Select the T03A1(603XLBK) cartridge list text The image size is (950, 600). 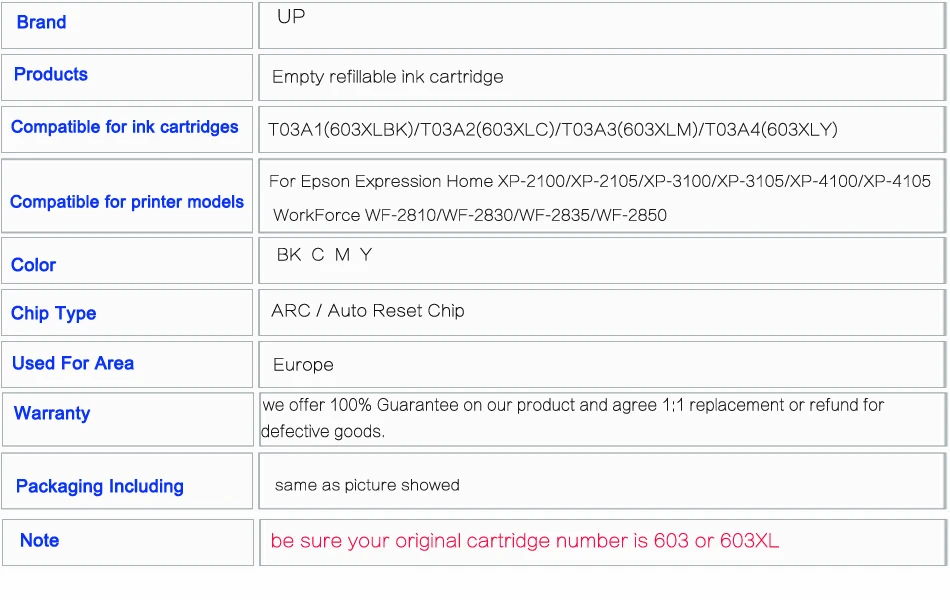[x=552, y=129]
